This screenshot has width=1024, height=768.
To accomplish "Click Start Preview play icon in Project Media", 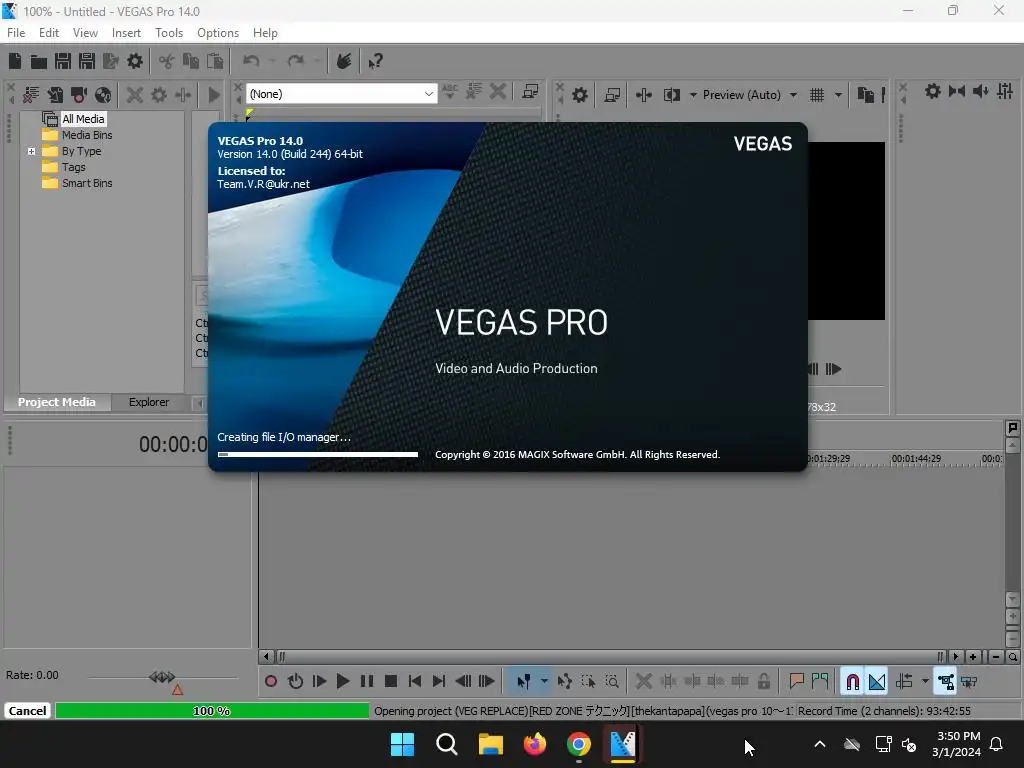I will (214, 95).
